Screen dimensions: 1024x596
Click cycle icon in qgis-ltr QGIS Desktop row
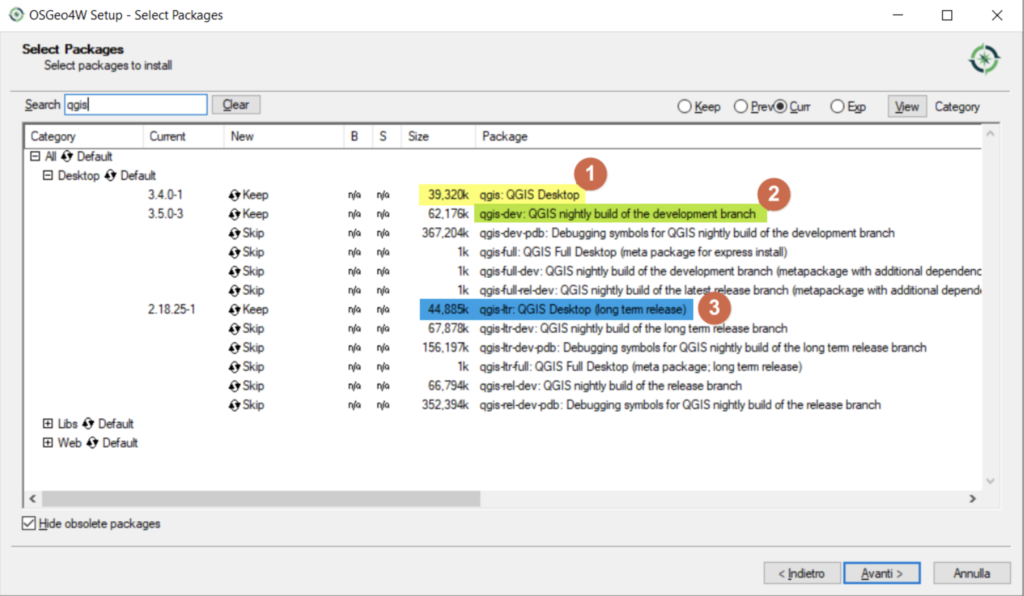[x=234, y=309]
